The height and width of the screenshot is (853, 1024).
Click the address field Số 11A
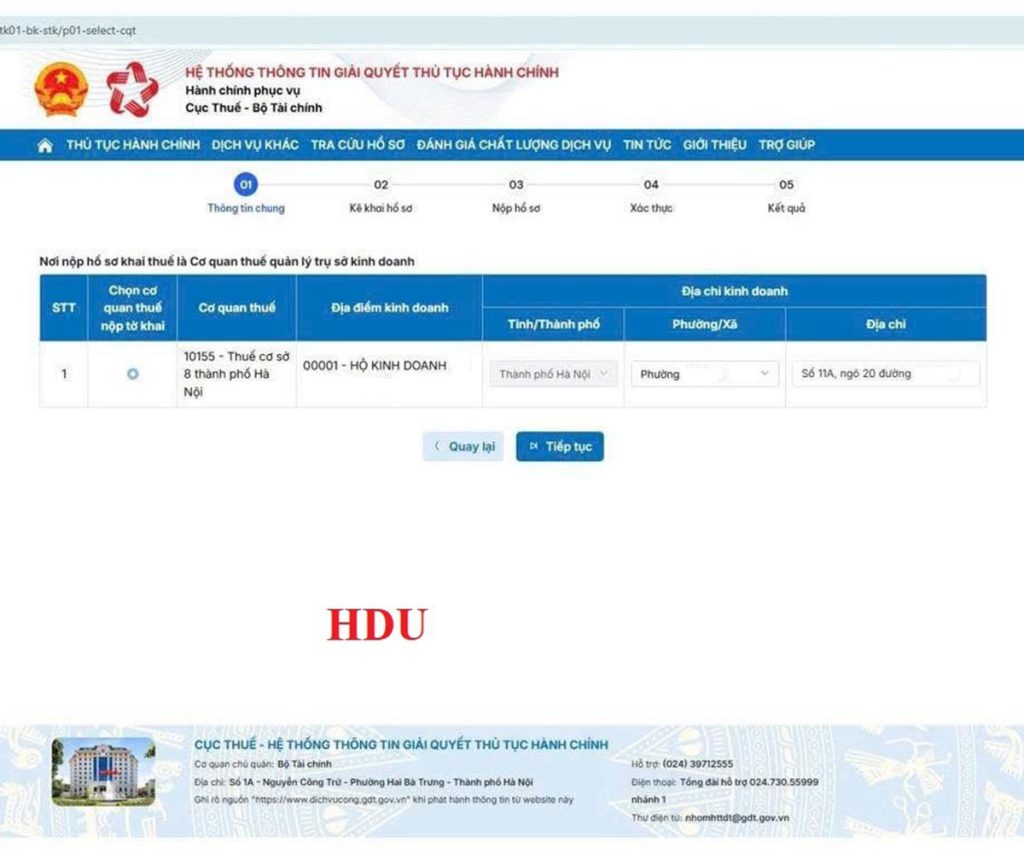[x=885, y=374]
